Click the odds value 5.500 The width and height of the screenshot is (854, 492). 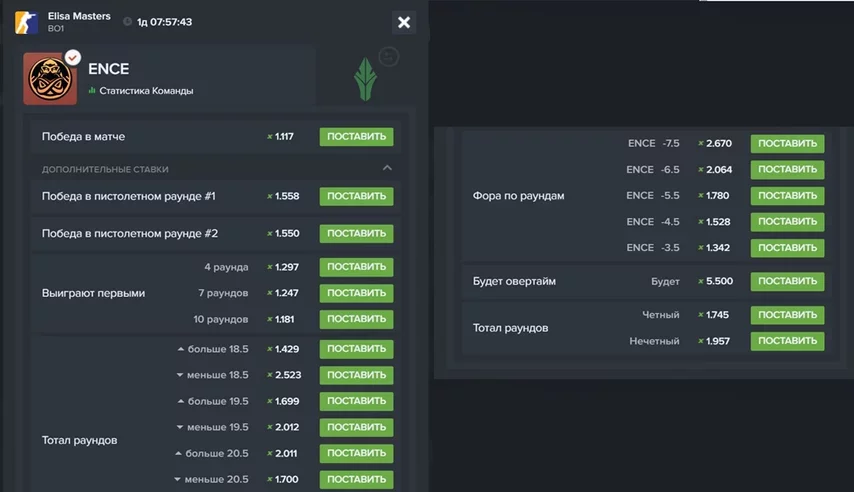(x=719, y=281)
